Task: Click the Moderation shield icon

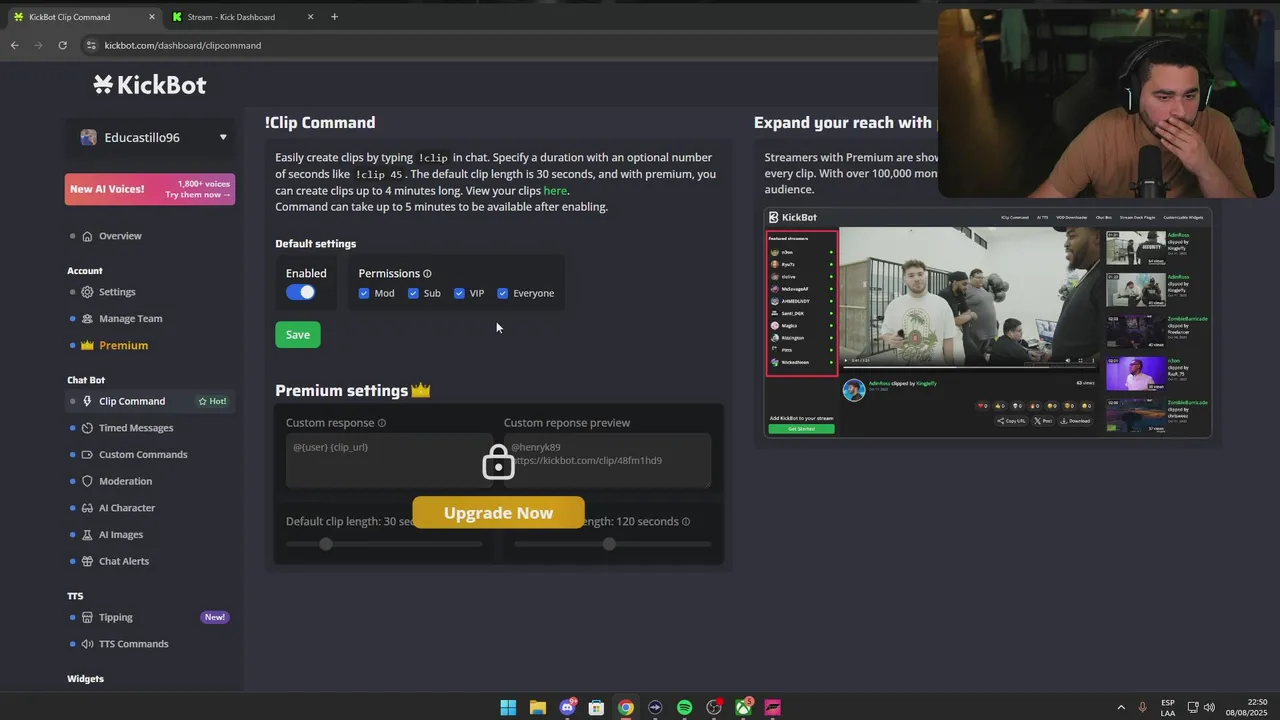Action: 87,481
